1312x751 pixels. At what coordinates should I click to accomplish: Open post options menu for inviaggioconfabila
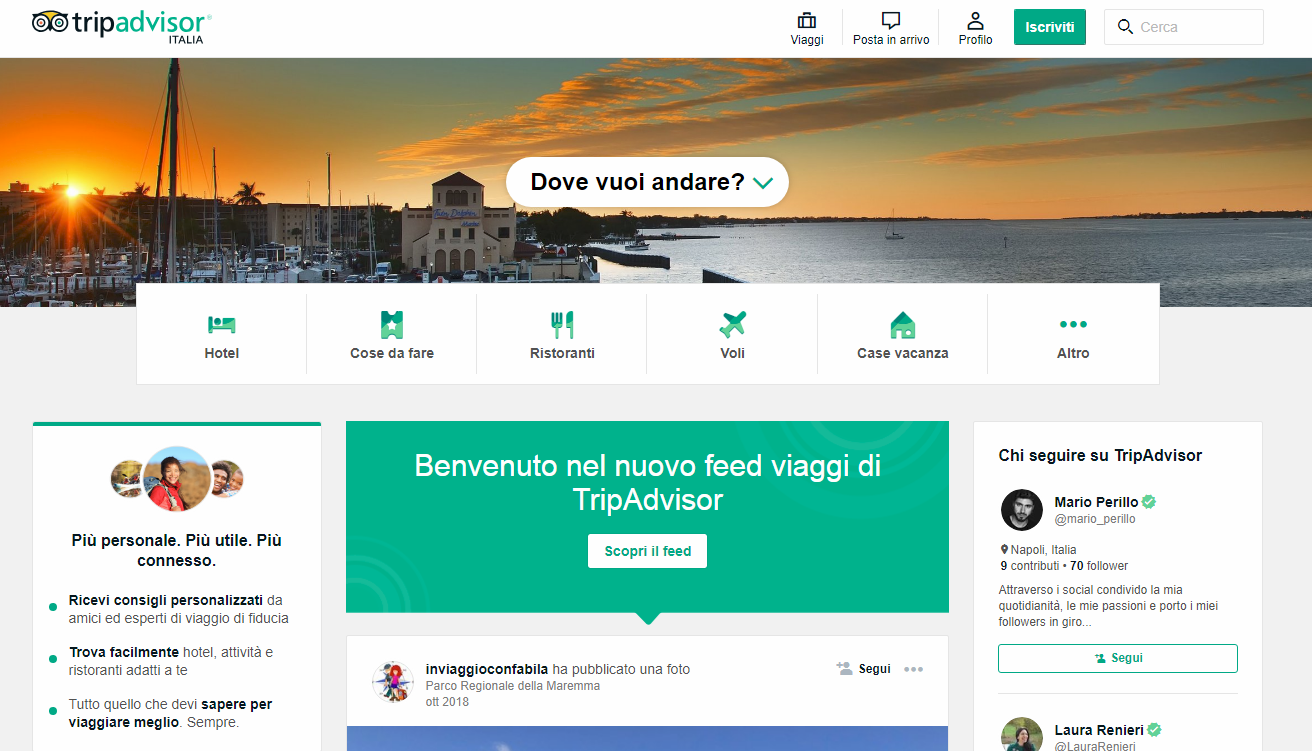pyautogui.click(x=914, y=669)
